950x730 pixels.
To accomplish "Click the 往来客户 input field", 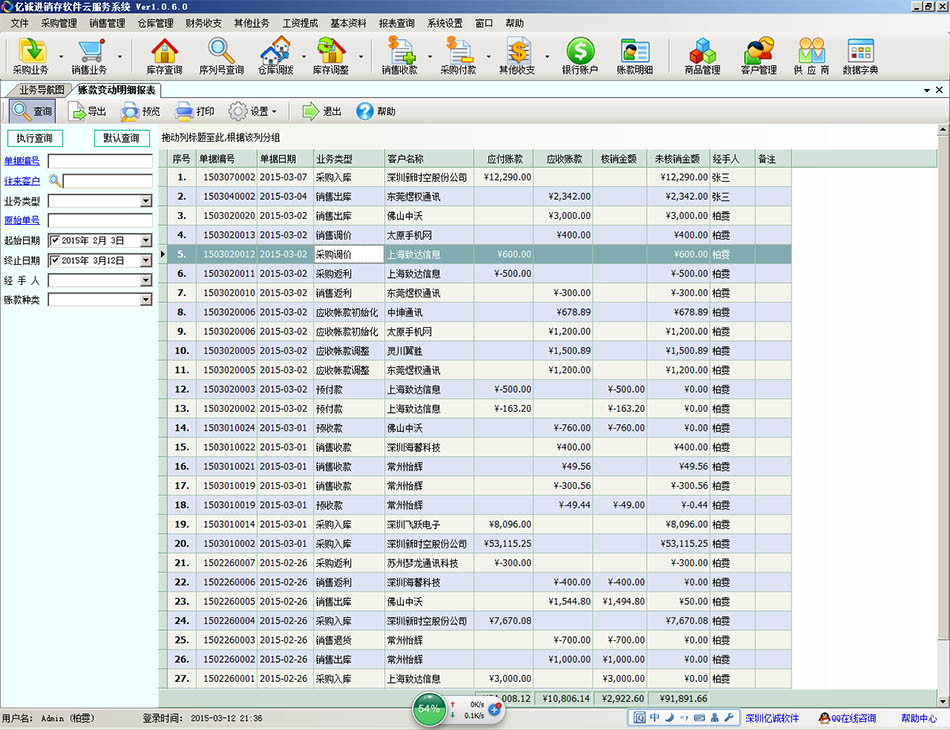I will (108, 181).
